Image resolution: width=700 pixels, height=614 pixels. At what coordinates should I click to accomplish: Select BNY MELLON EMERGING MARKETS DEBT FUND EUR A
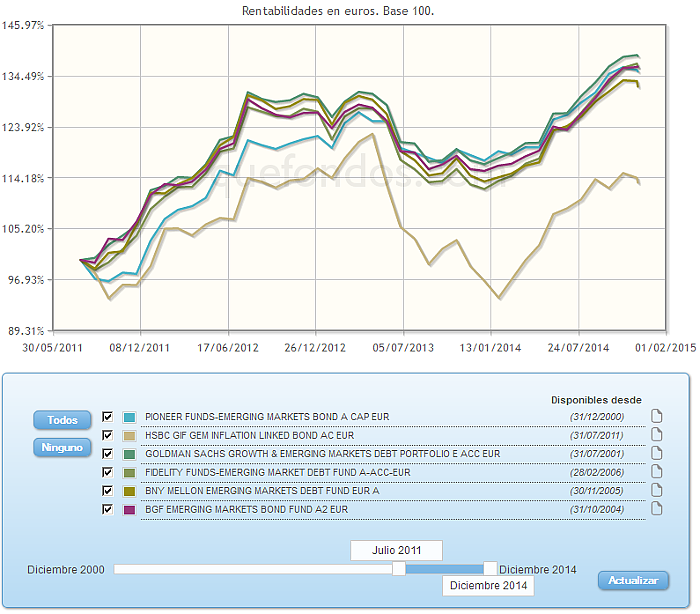point(262,491)
